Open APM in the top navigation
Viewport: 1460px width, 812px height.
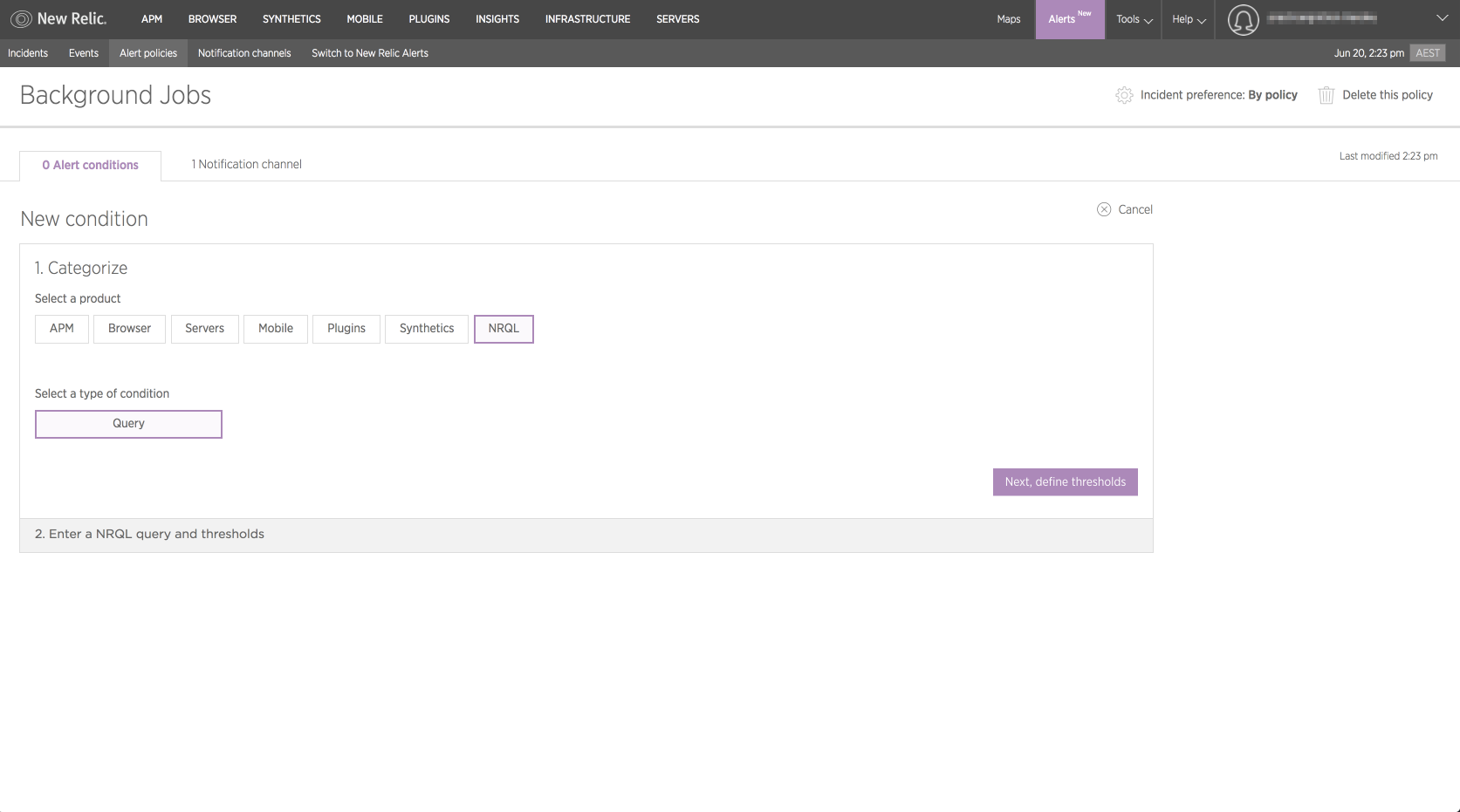tap(152, 19)
